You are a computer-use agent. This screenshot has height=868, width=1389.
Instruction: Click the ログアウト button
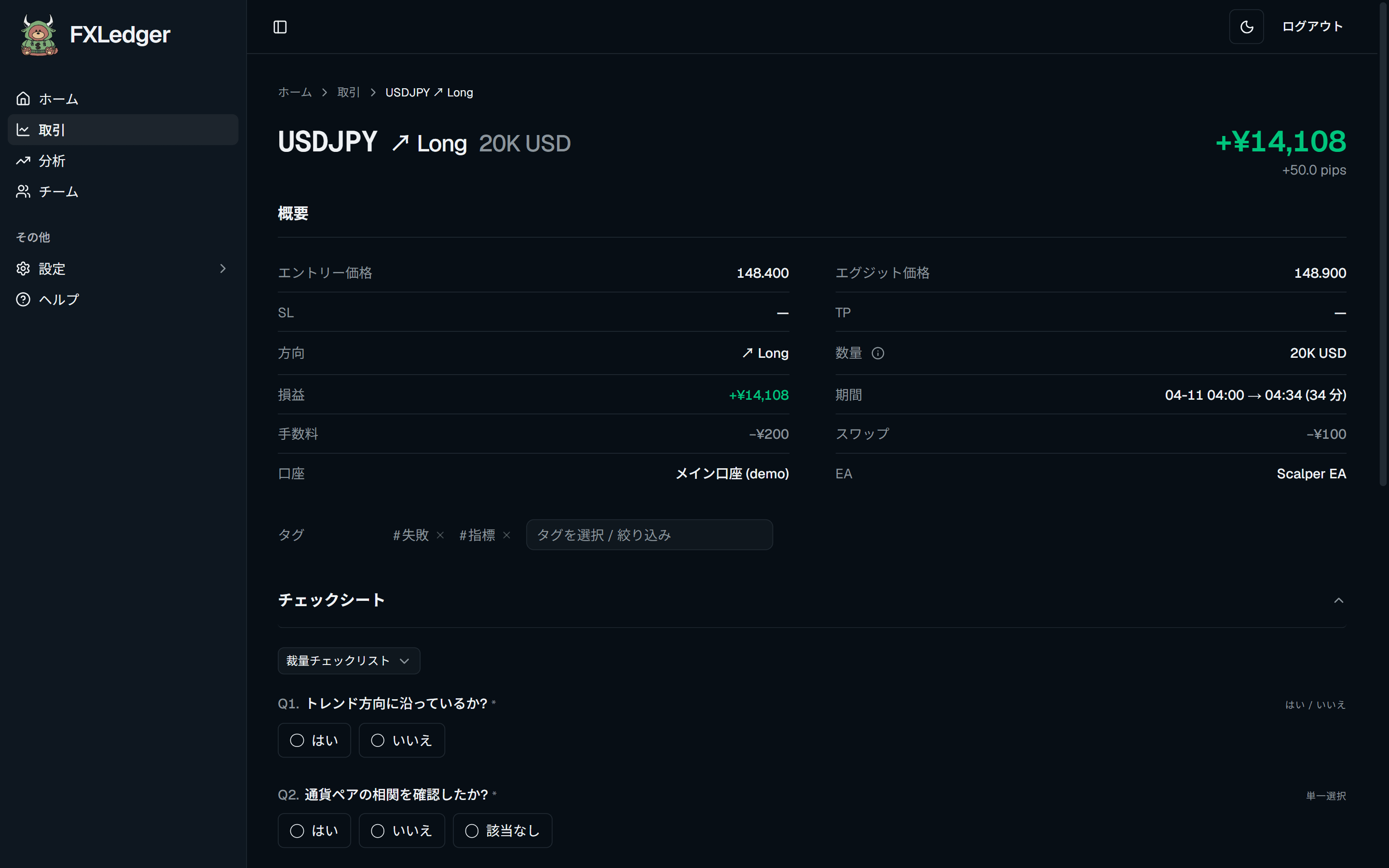1312,27
